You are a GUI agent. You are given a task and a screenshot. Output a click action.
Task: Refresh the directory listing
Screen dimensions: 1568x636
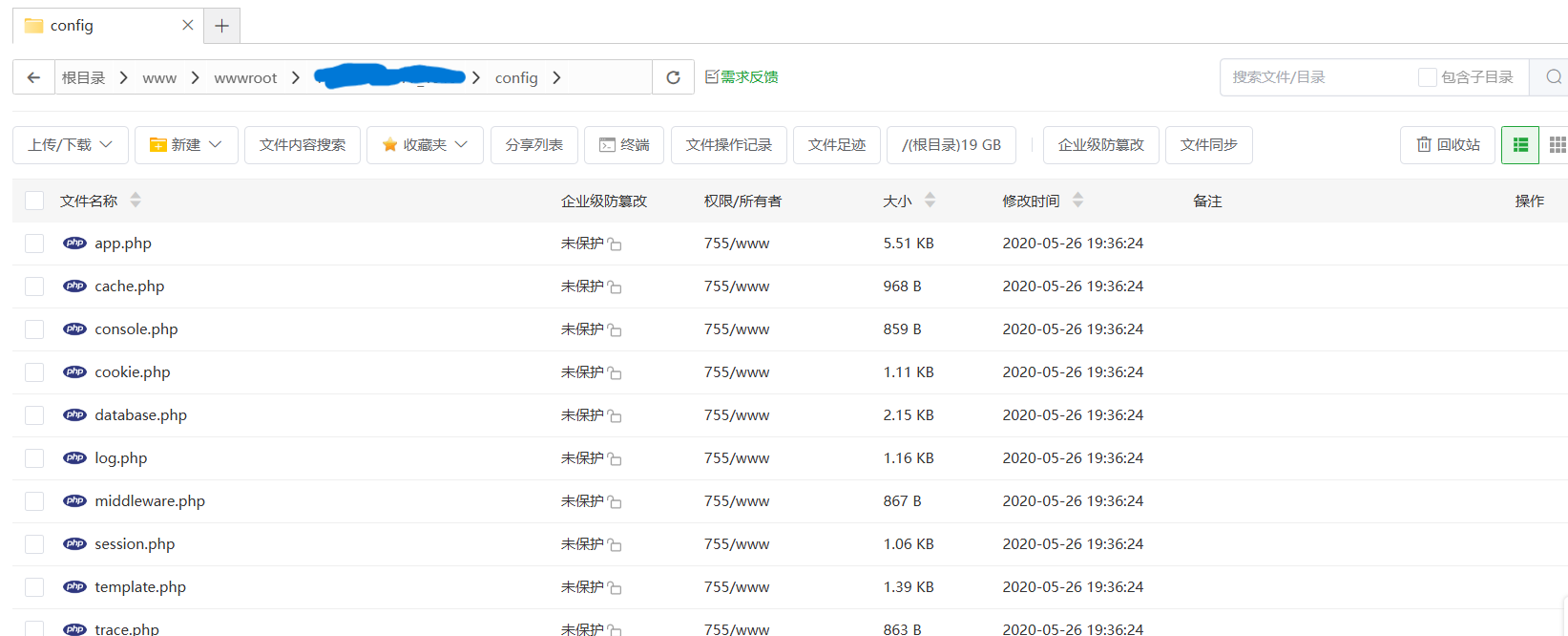point(673,77)
